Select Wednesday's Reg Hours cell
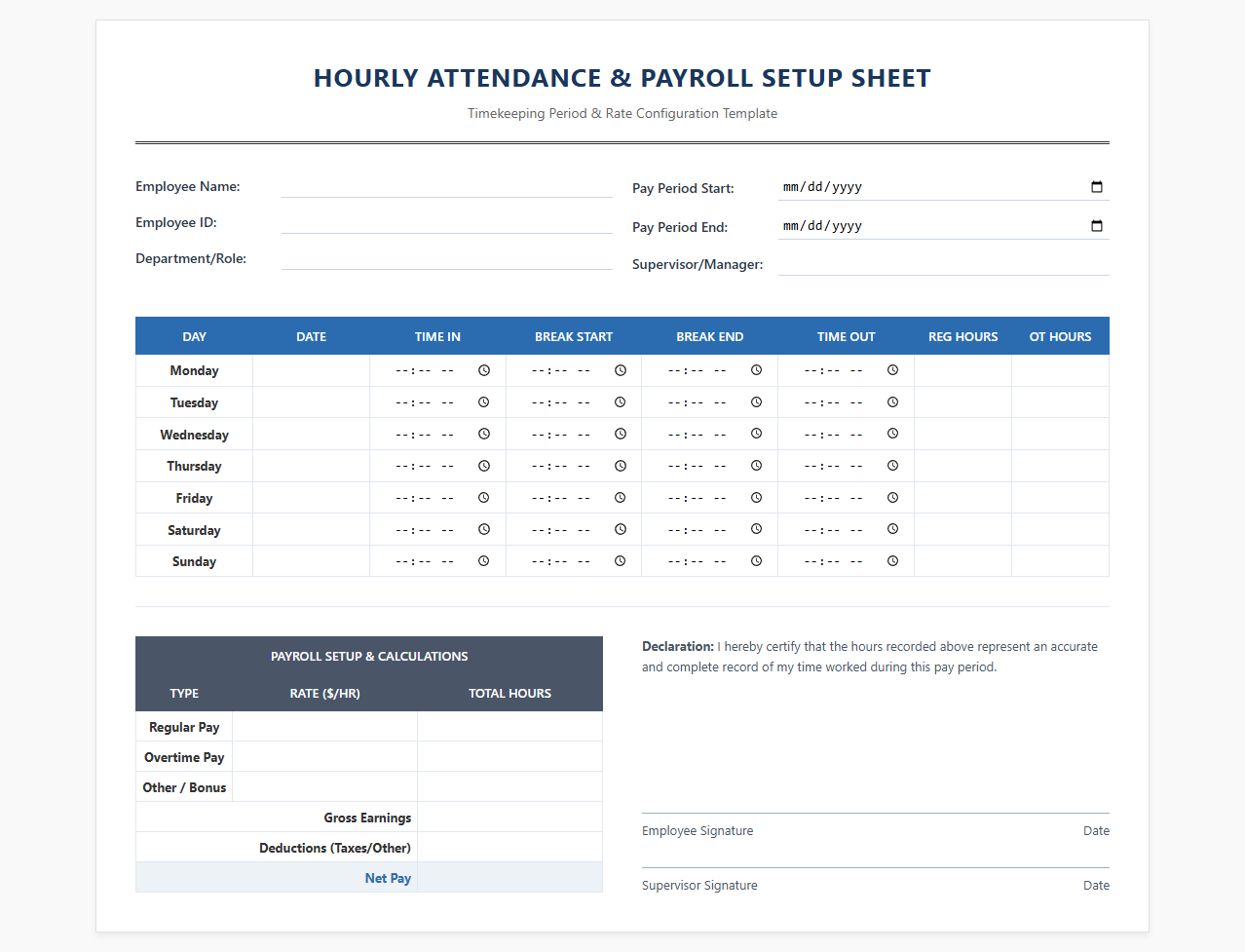Viewport: 1245px width, 952px height. (963, 434)
